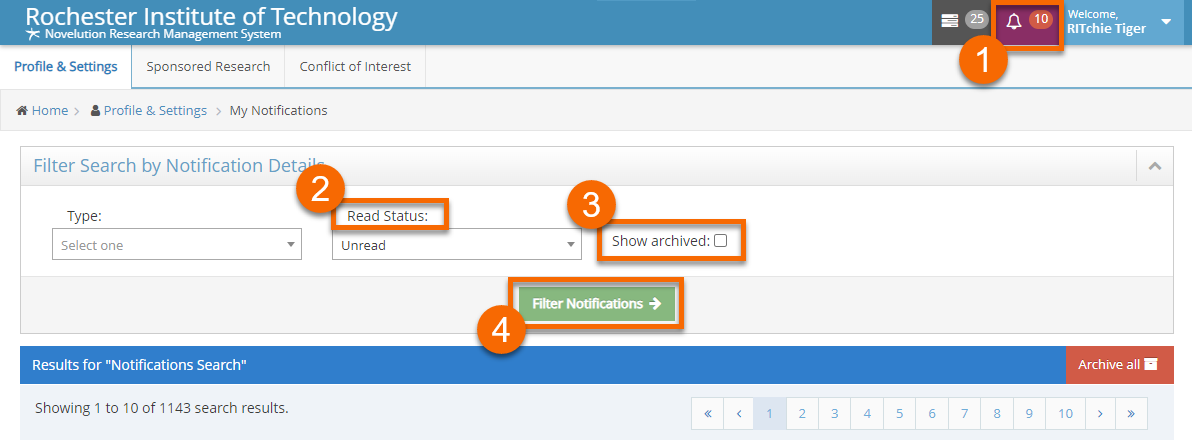The width and height of the screenshot is (1192, 440).
Task: Open the notifications bell icon
Action: click(x=1014, y=21)
